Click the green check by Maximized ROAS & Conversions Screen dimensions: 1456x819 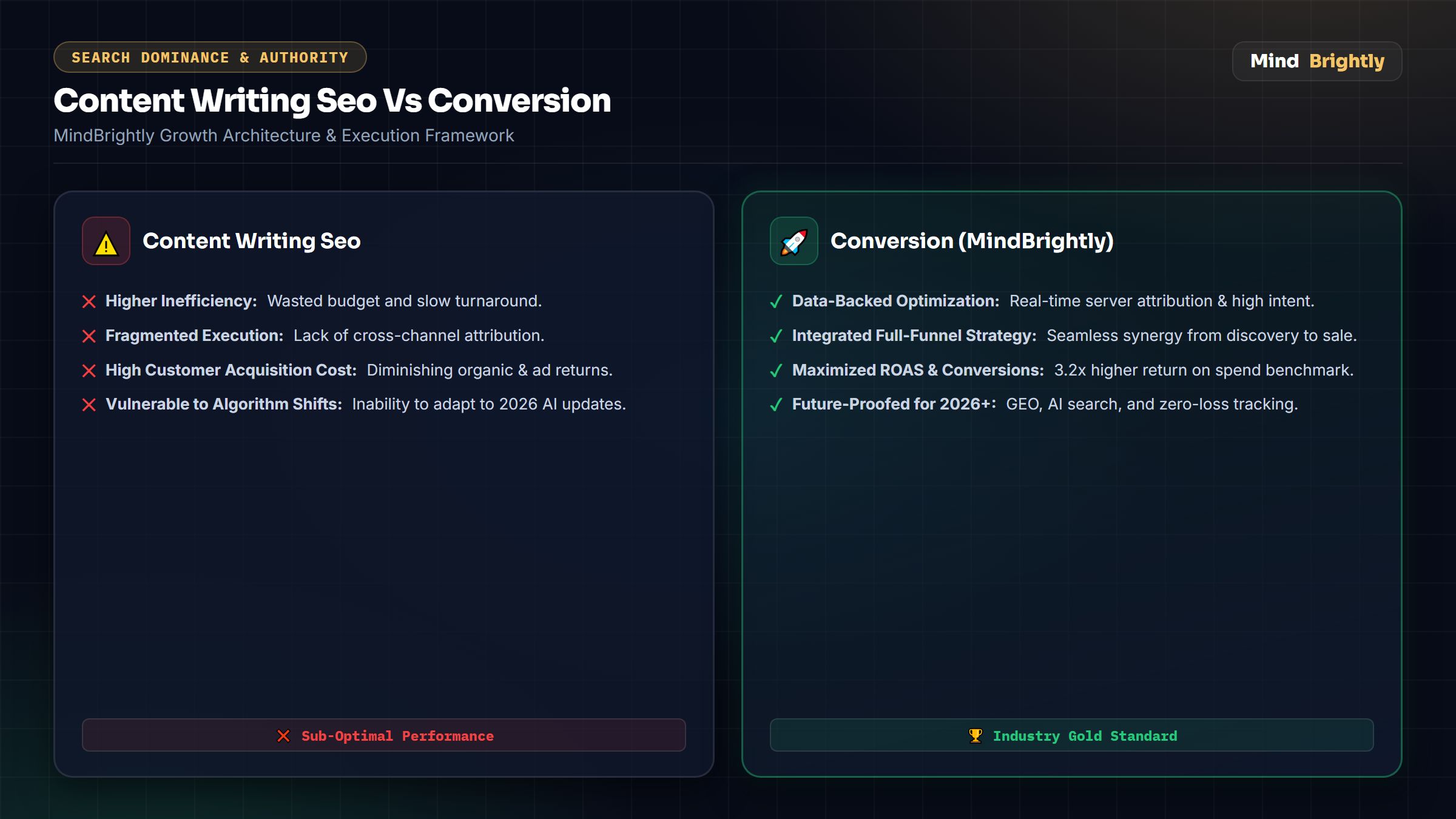pyautogui.click(x=776, y=371)
